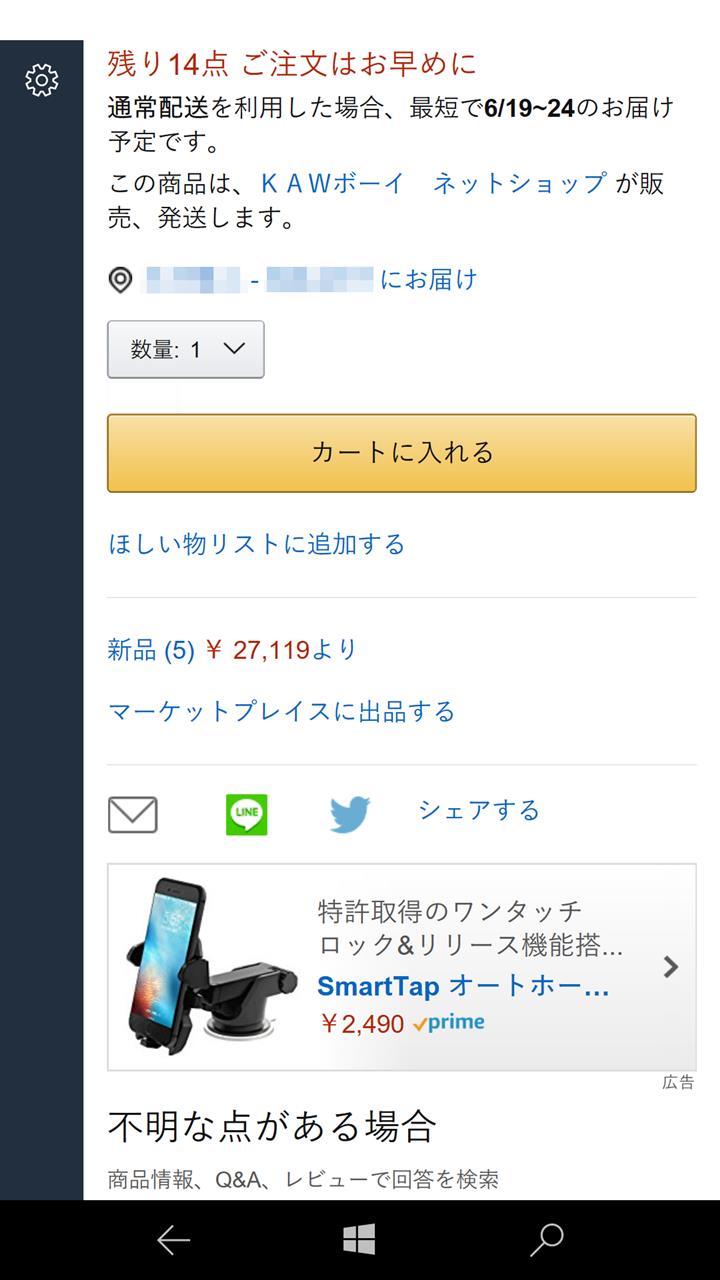Click the シェアする link

click(479, 810)
